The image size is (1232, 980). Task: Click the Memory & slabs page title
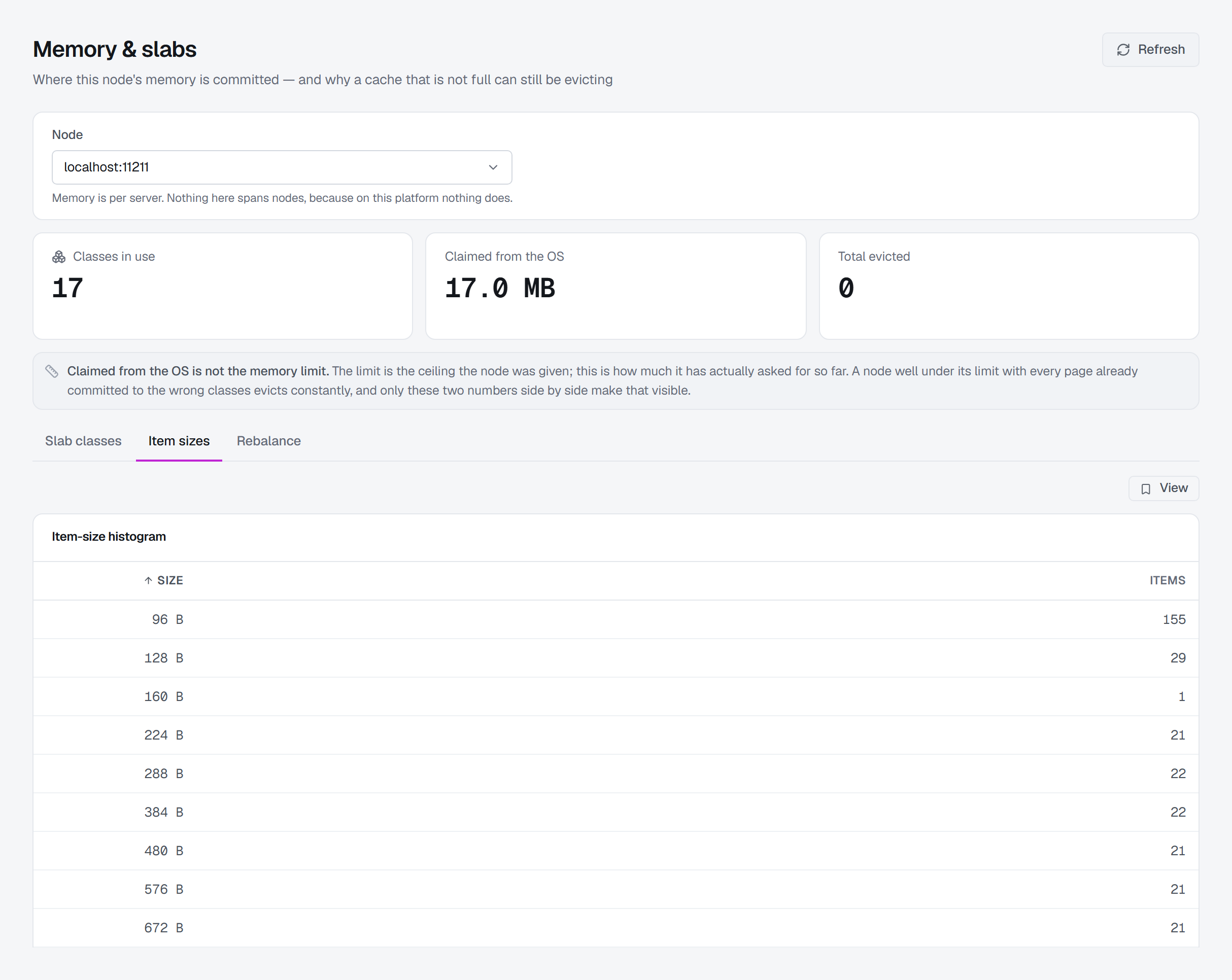[x=114, y=50]
